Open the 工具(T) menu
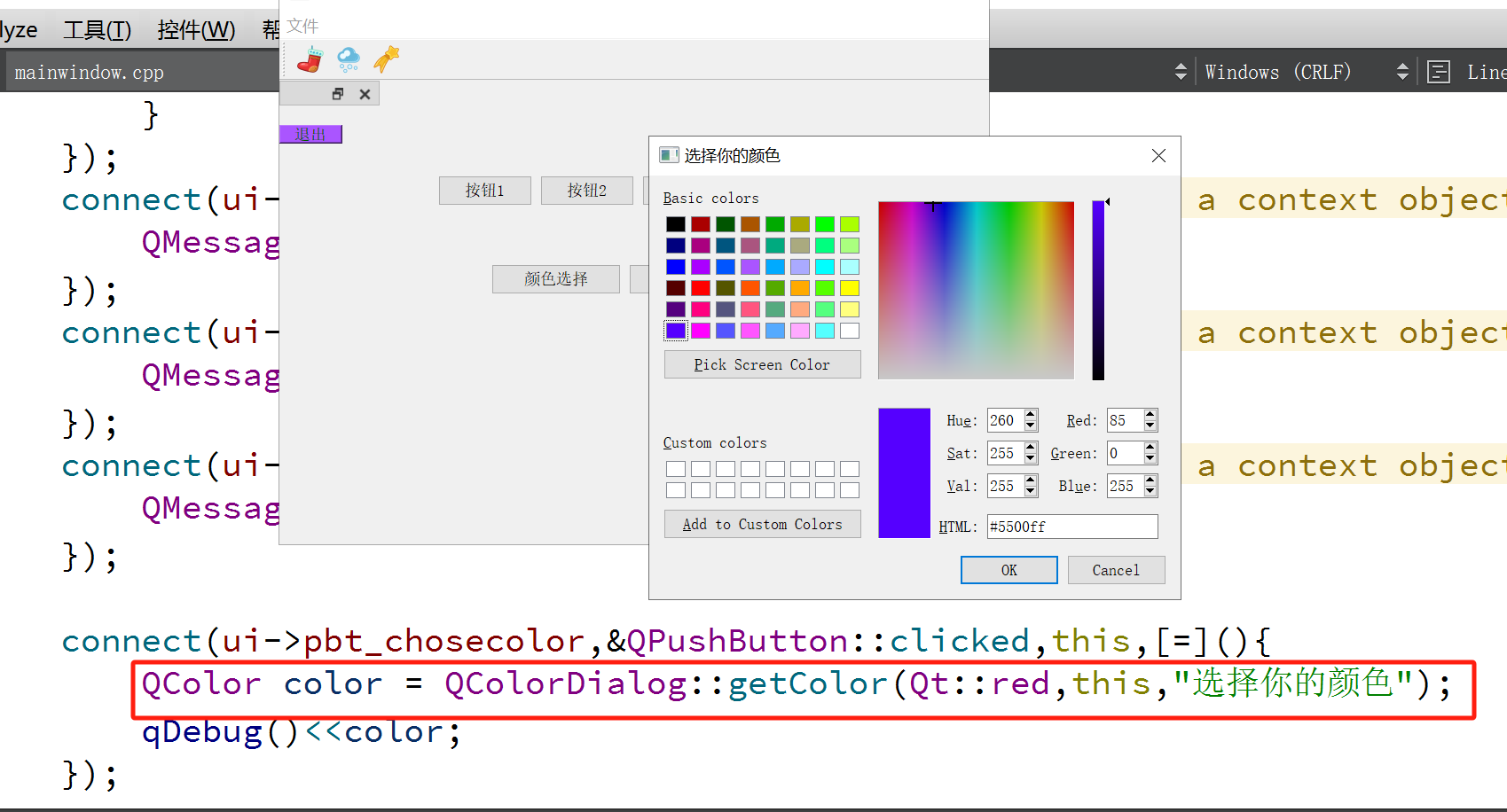 [x=98, y=30]
